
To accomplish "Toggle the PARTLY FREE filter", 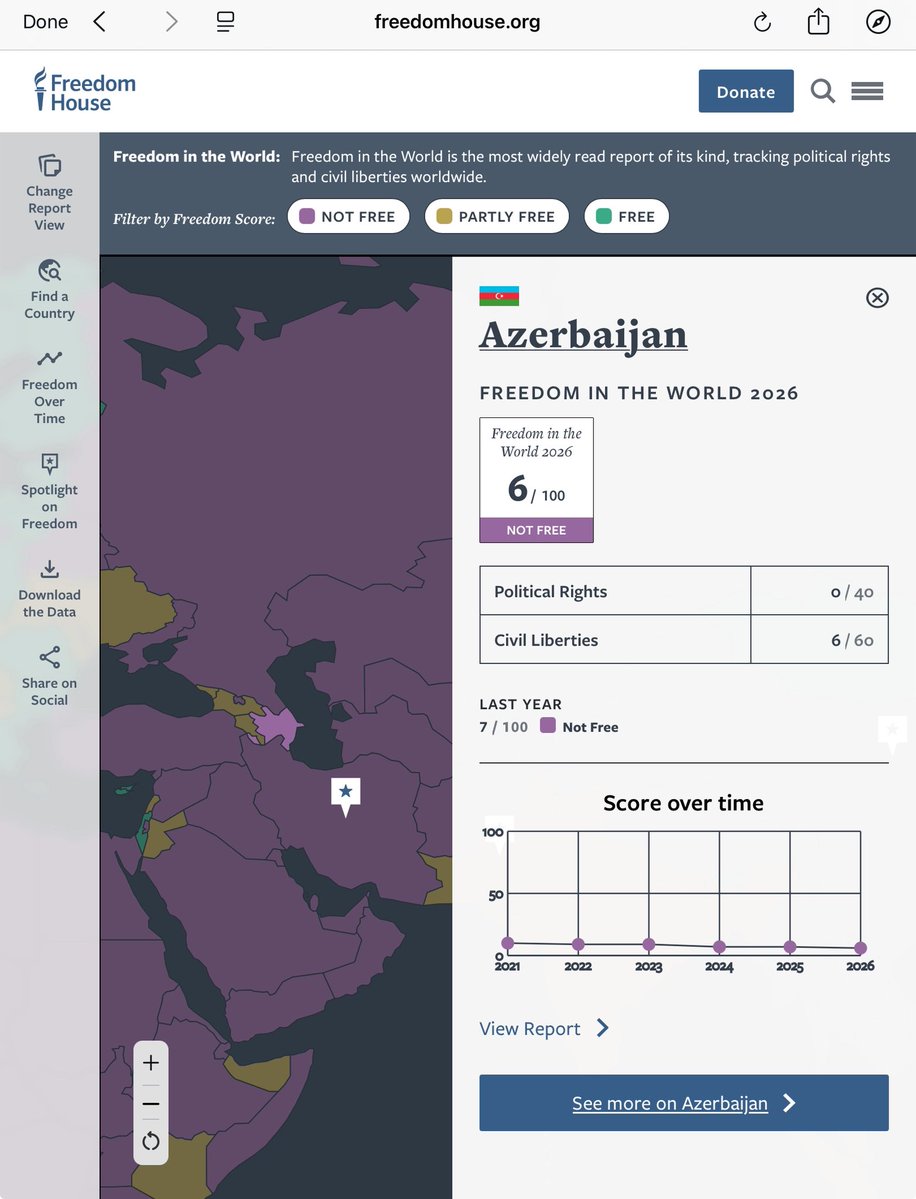I will pyautogui.click(x=496, y=216).
